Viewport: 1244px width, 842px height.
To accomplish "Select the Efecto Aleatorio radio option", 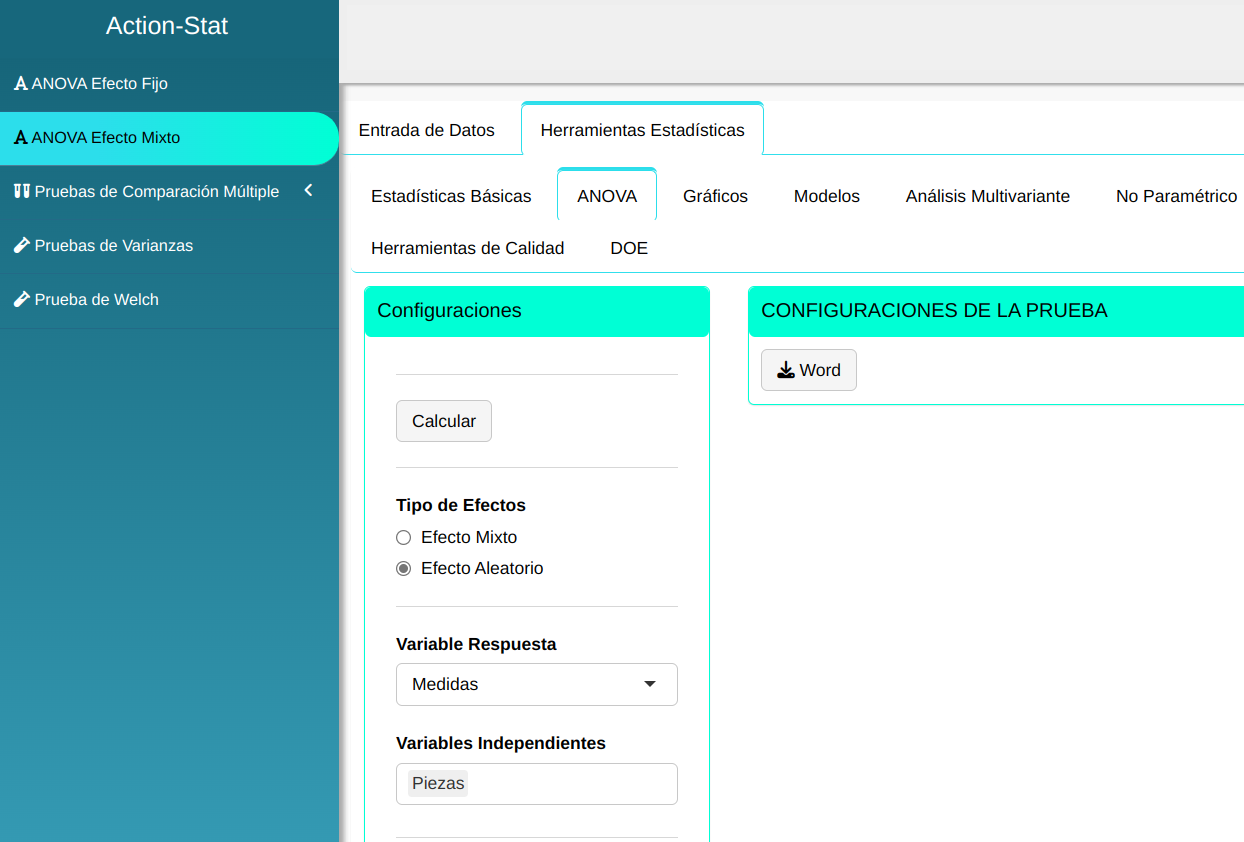I will pos(404,568).
